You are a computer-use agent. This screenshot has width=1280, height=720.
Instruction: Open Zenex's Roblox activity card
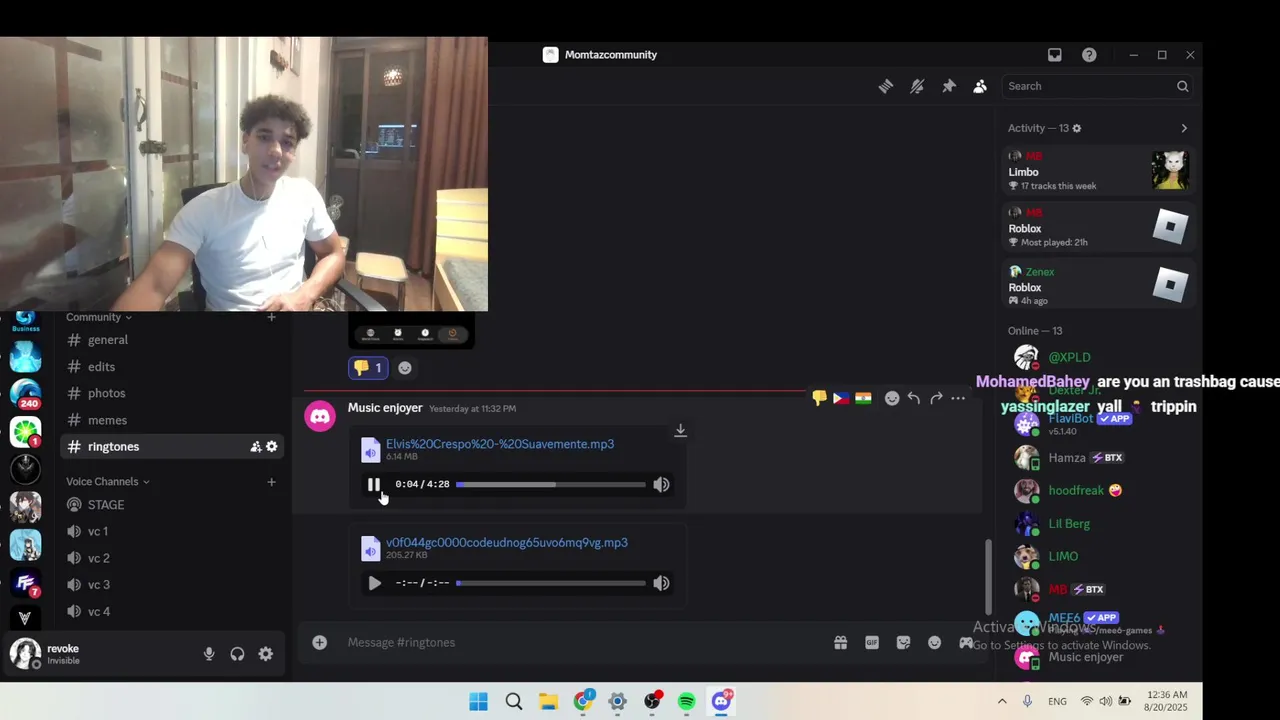(x=1098, y=286)
